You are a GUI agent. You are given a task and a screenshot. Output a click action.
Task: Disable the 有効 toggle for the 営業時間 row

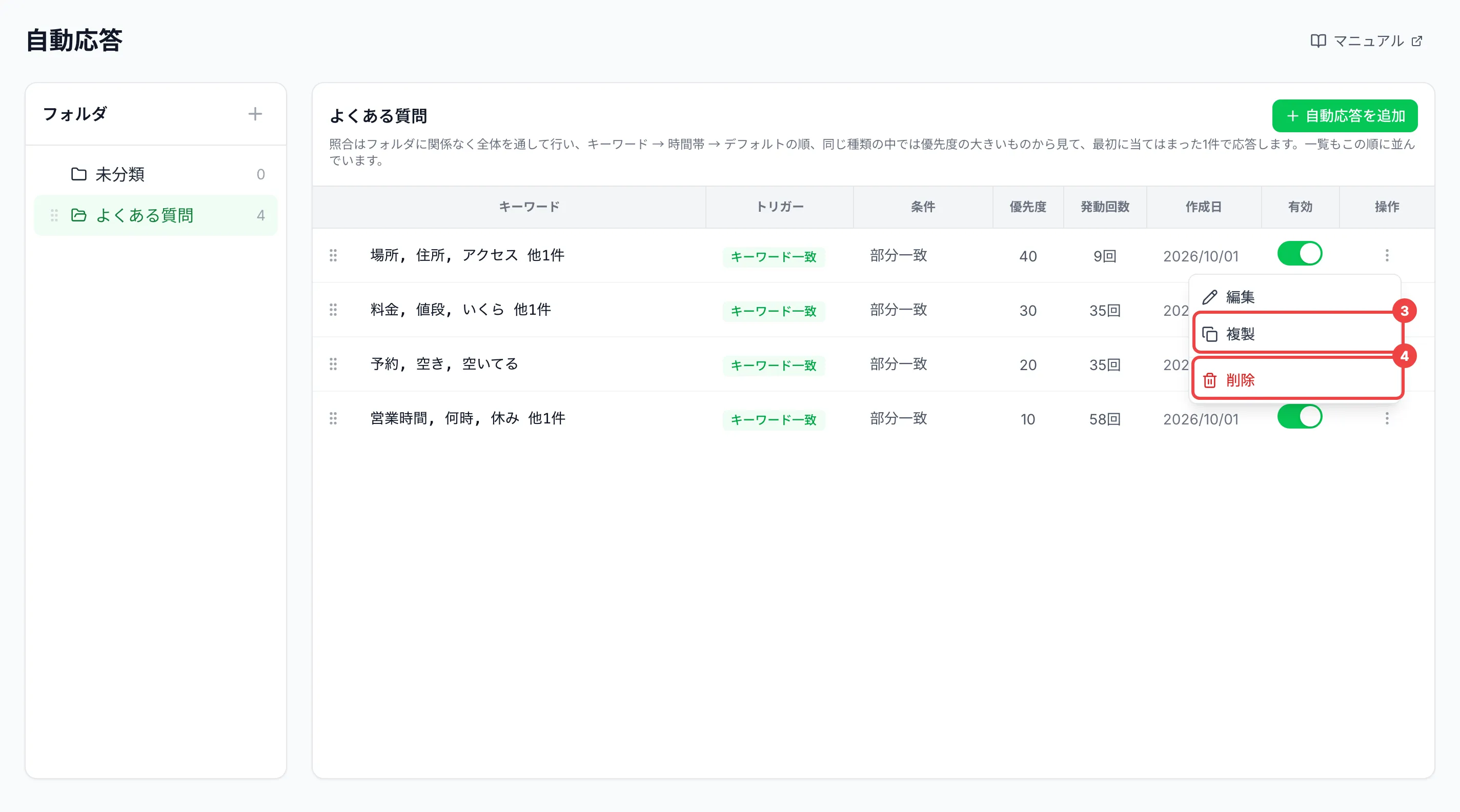1300,416
